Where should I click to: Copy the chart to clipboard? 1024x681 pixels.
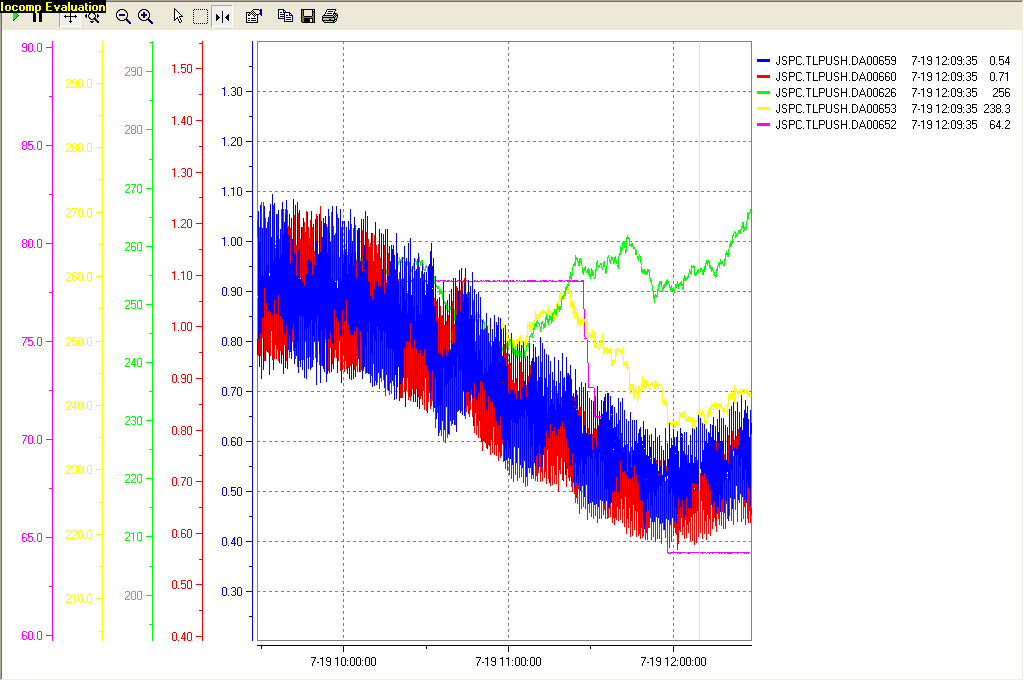pyautogui.click(x=285, y=17)
